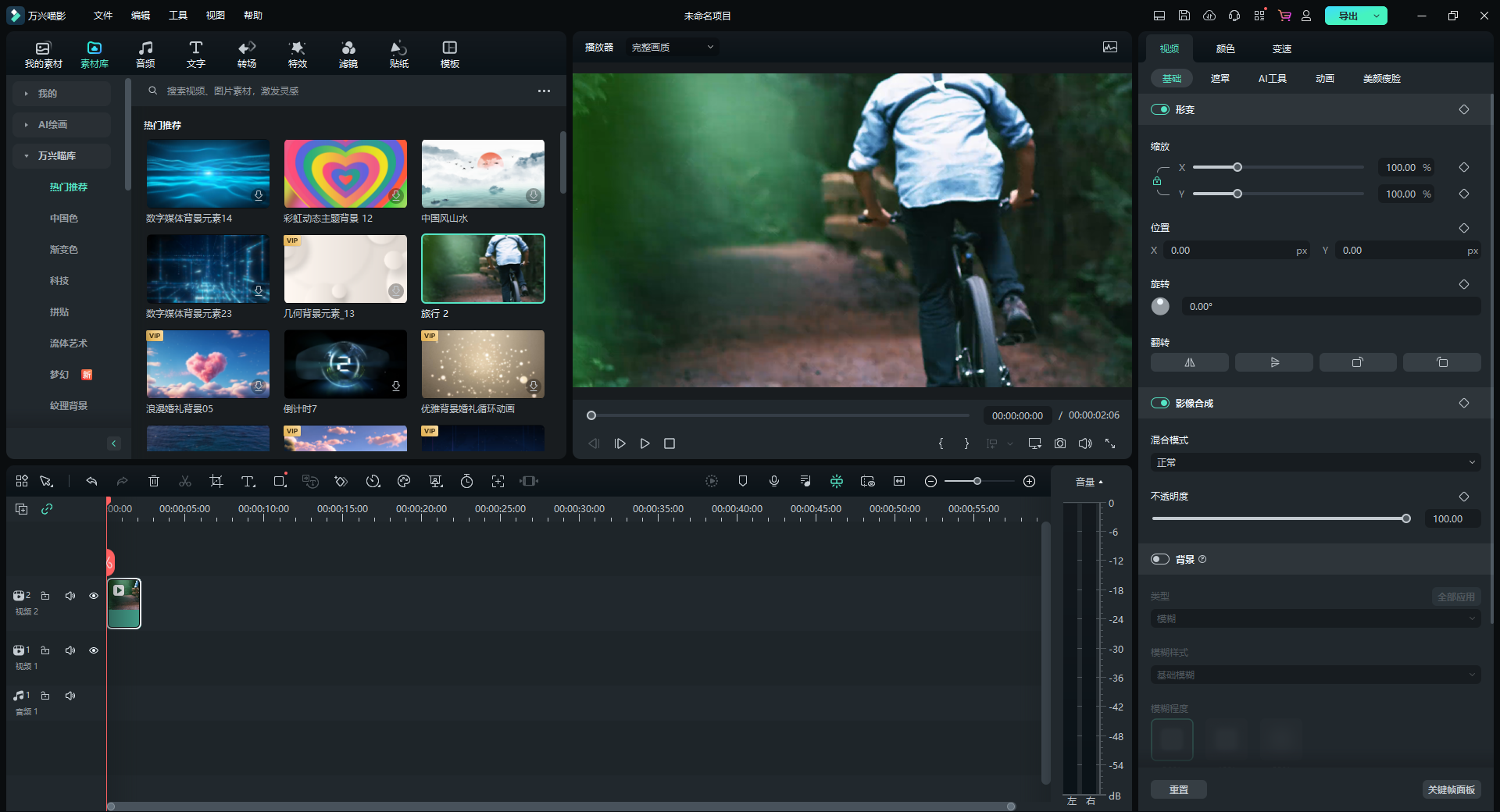Image resolution: width=1500 pixels, height=812 pixels.
Task: Toggle the scale aspect ratio lock icon
Action: click(1157, 180)
